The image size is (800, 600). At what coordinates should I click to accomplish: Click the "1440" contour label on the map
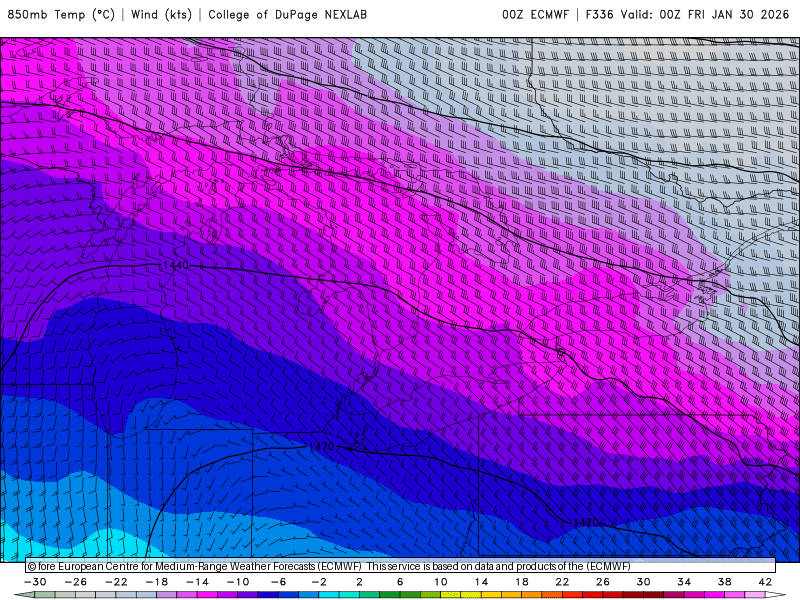pos(176,265)
